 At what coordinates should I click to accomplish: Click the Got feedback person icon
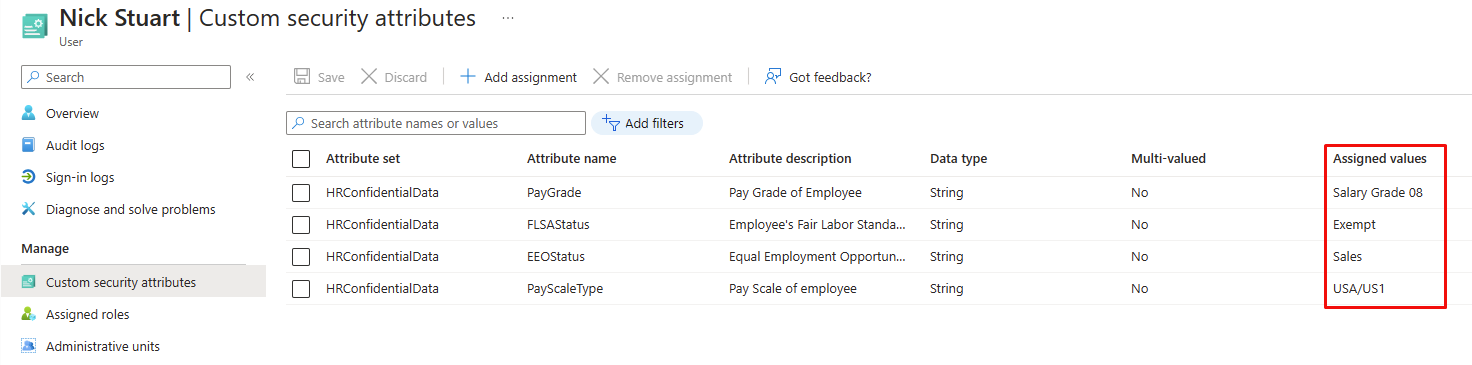coord(772,77)
